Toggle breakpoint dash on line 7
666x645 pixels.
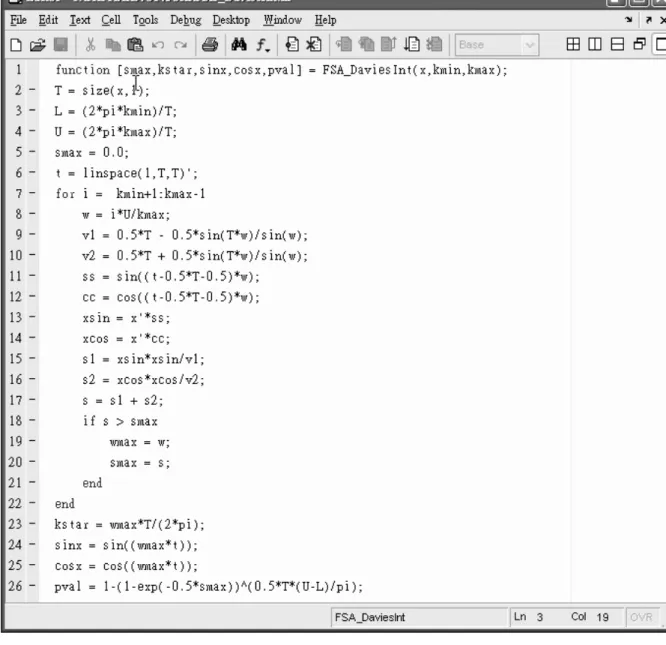coord(32,193)
